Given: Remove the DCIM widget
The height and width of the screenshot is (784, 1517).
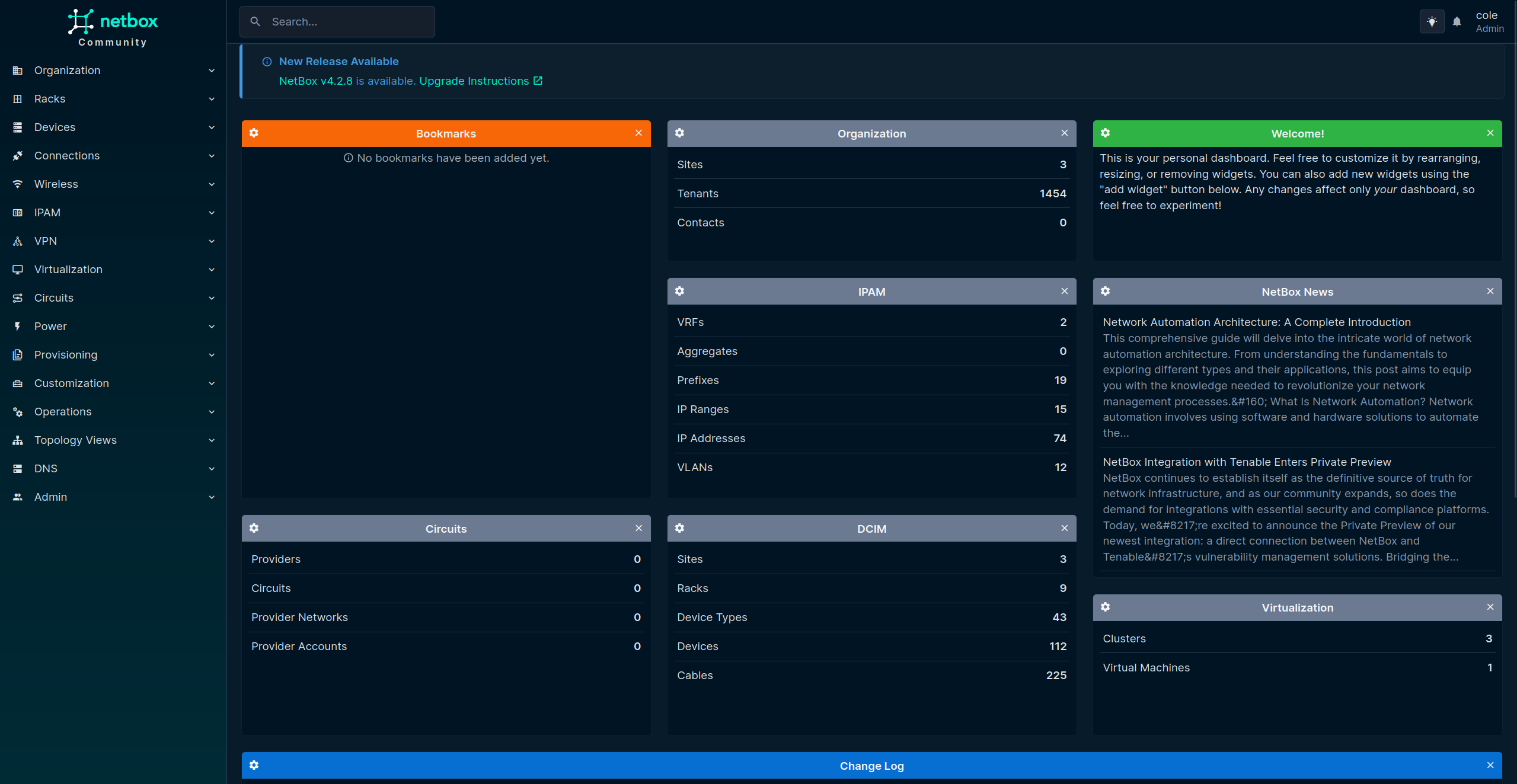Looking at the screenshot, I should [1064, 528].
